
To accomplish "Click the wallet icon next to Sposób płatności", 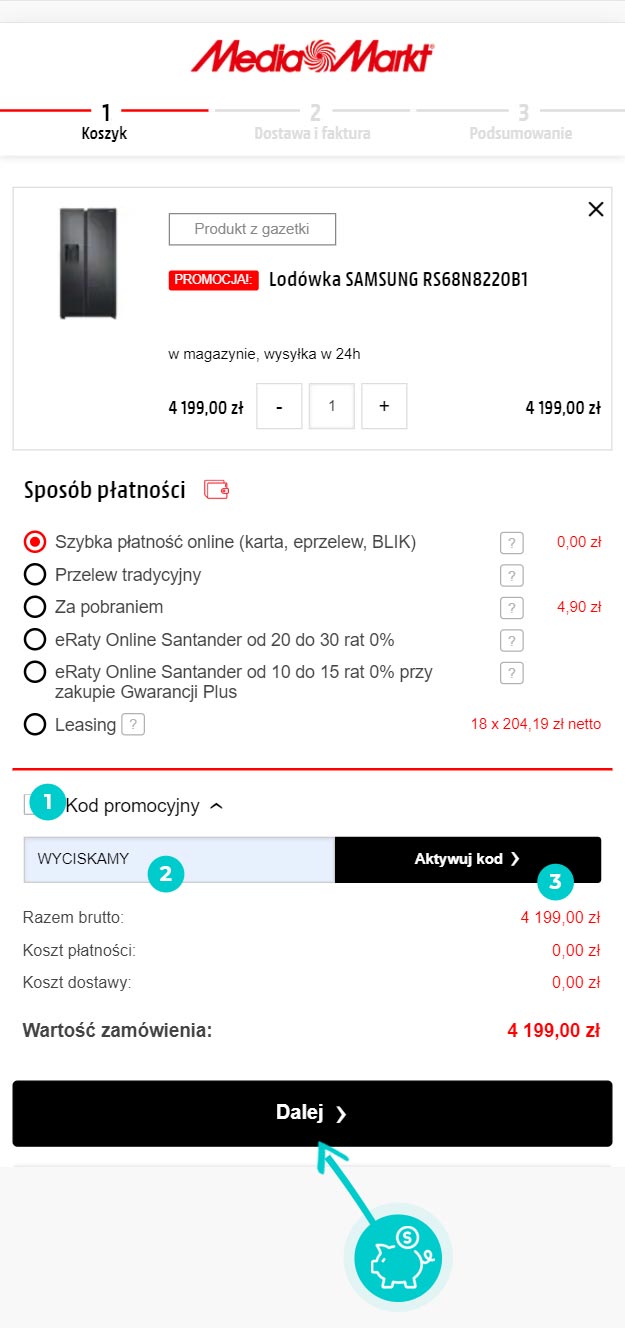I will 216,490.
